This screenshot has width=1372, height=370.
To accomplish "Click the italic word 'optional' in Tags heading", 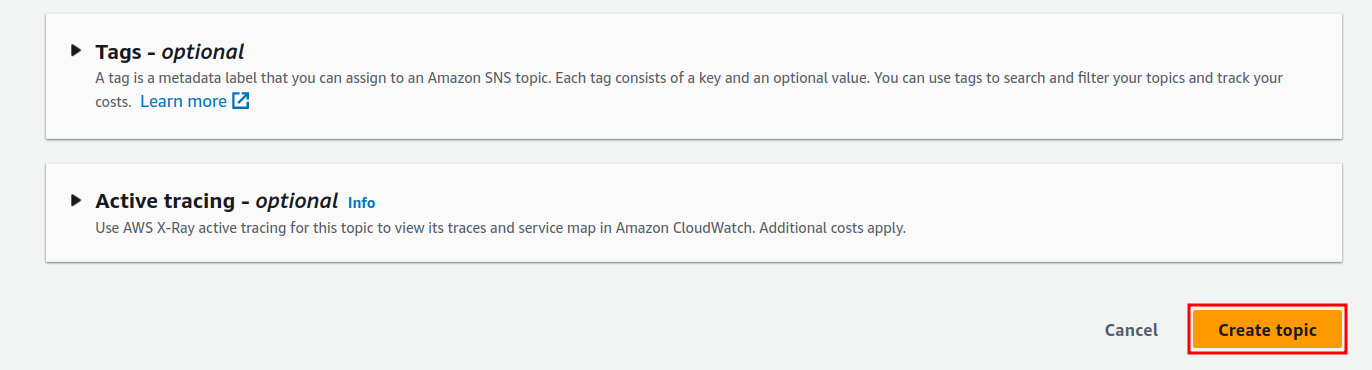I will click(203, 51).
